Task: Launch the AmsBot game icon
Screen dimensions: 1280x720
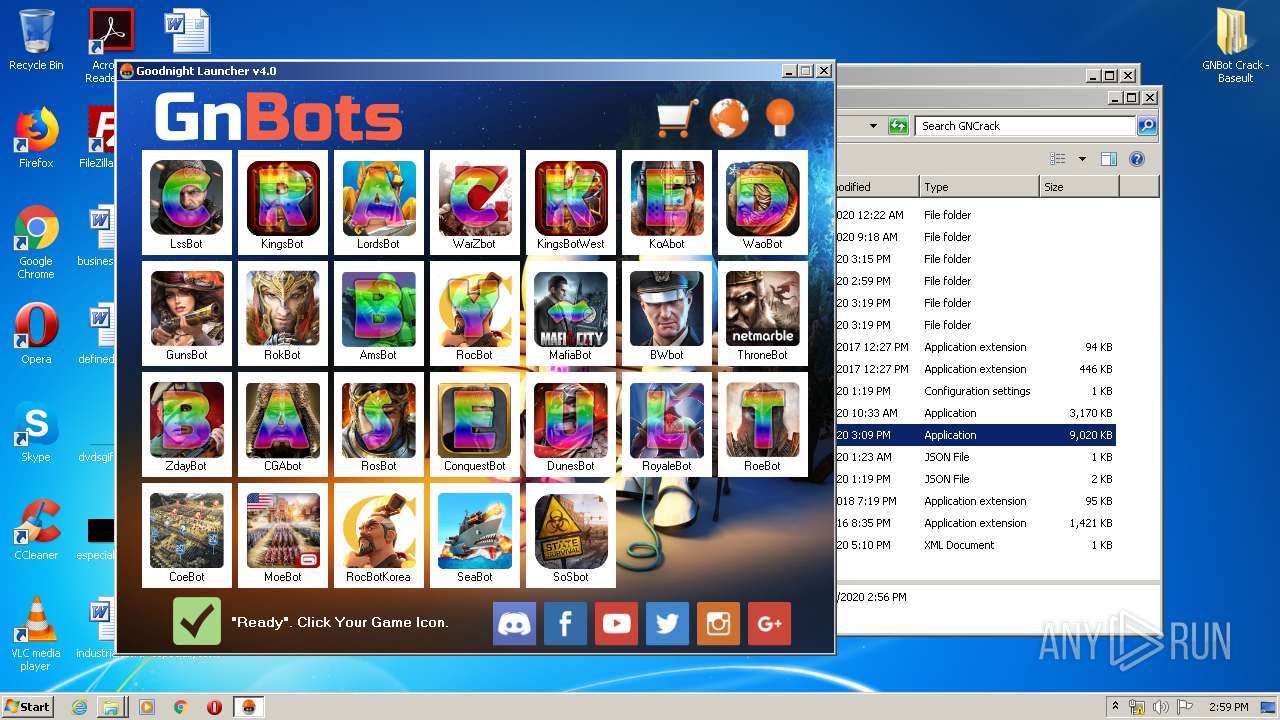Action: pyautogui.click(x=379, y=313)
